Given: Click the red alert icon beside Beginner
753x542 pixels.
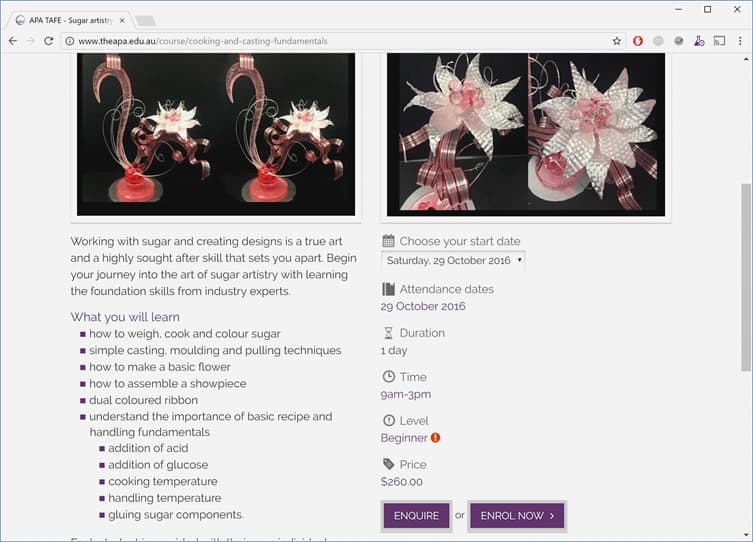Looking at the screenshot, I should click(x=436, y=438).
